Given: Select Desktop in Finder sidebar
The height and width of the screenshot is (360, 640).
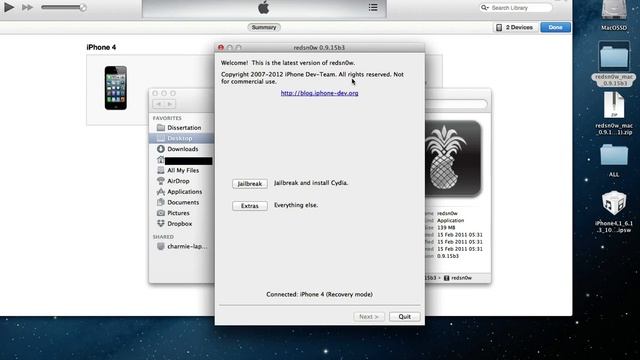Looking at the screenshot, I should coord(181,138).
